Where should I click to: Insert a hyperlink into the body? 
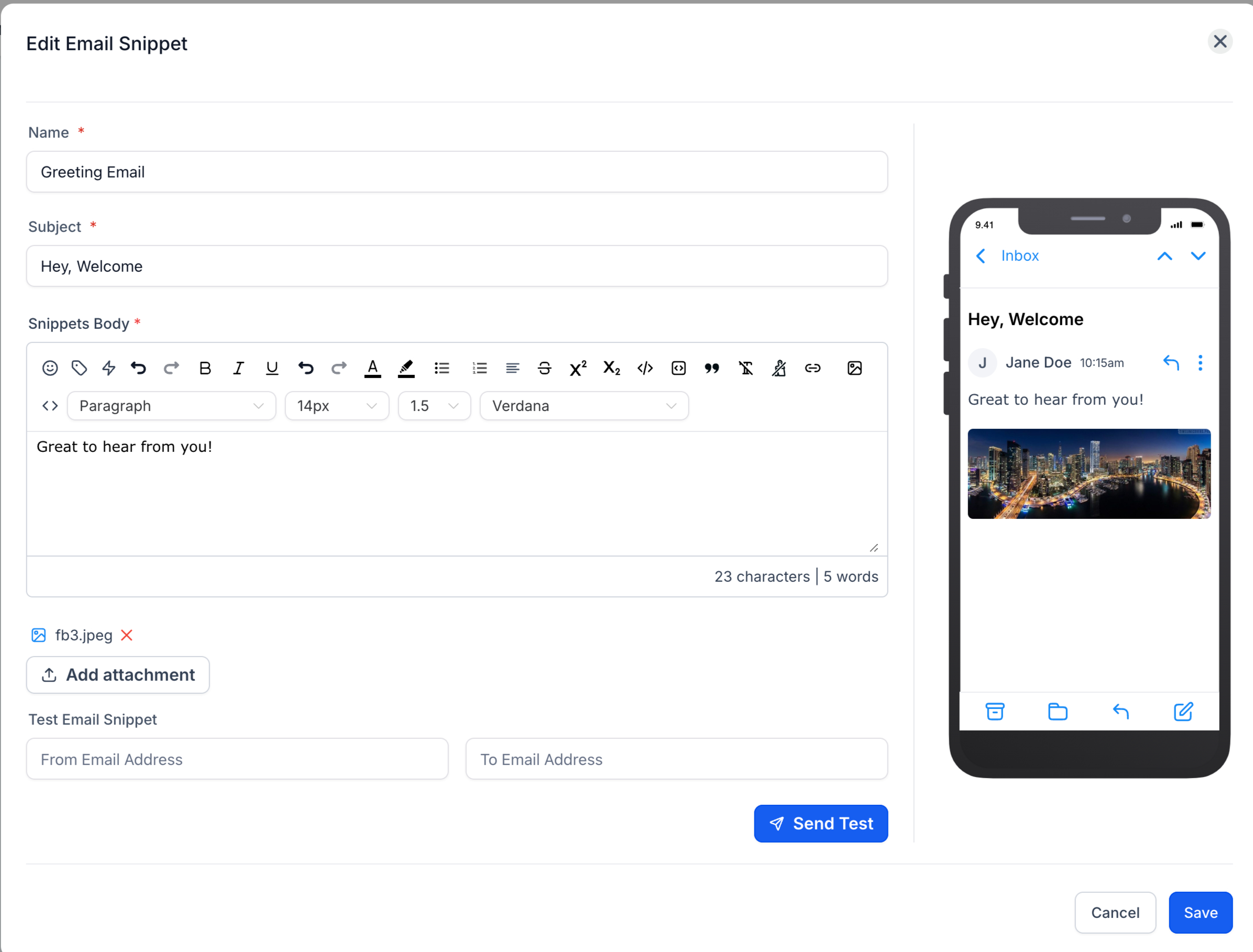point(812,368)
